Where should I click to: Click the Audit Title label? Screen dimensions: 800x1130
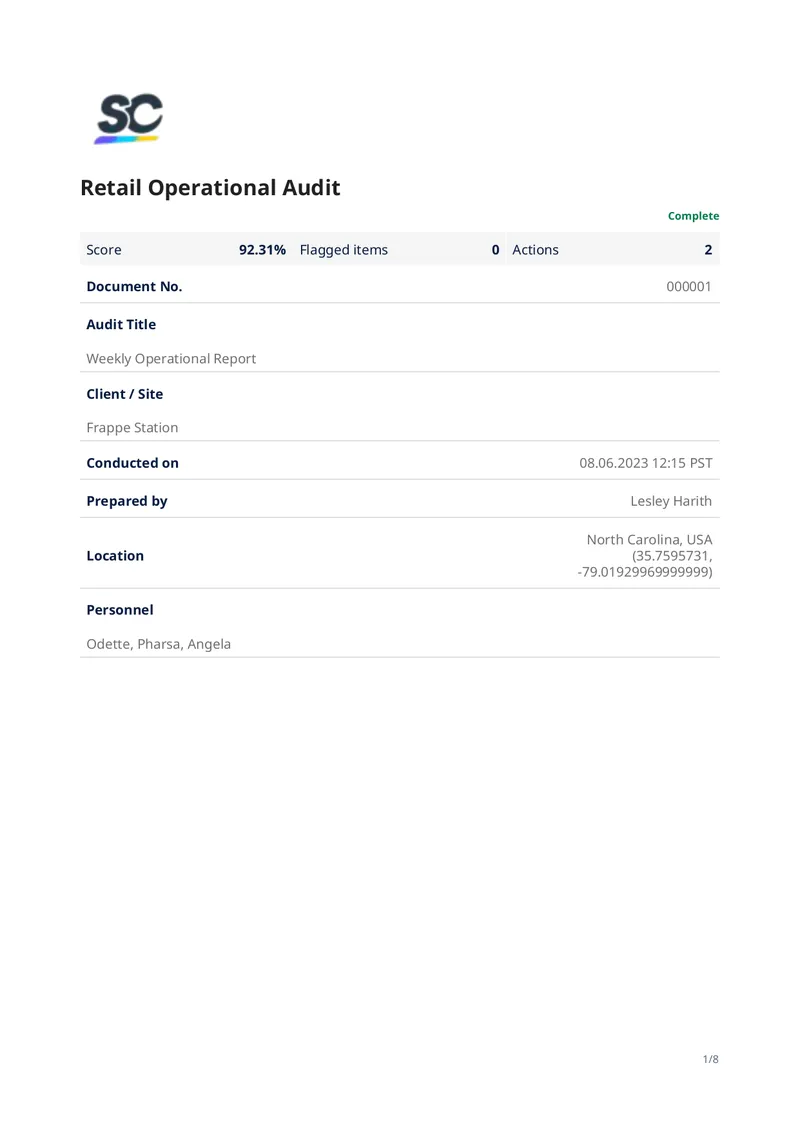coord(121,324)
